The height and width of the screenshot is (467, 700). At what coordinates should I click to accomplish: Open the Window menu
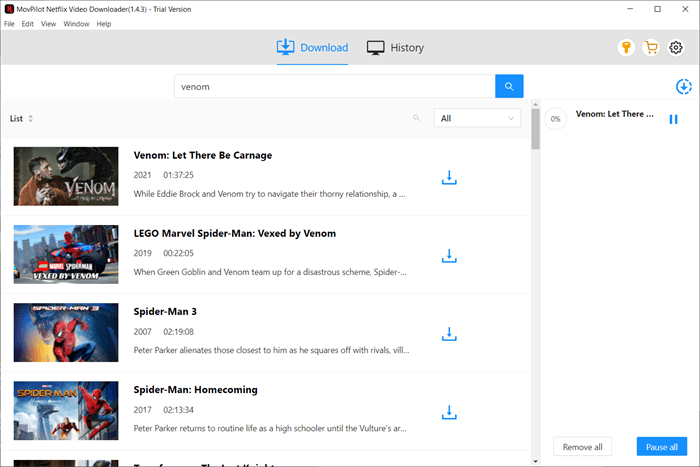76,23
